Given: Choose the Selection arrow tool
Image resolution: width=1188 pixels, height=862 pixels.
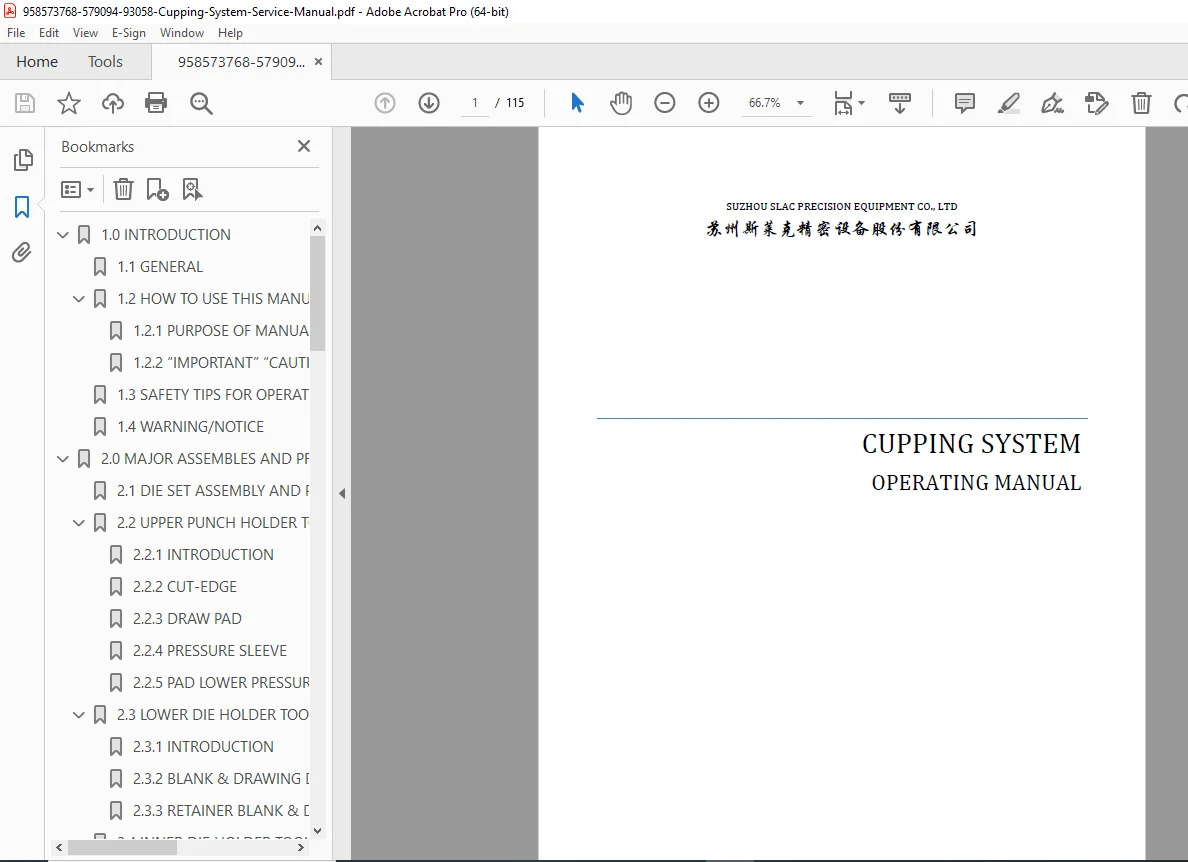Looking at the screenshot, I should click(577, 103).
